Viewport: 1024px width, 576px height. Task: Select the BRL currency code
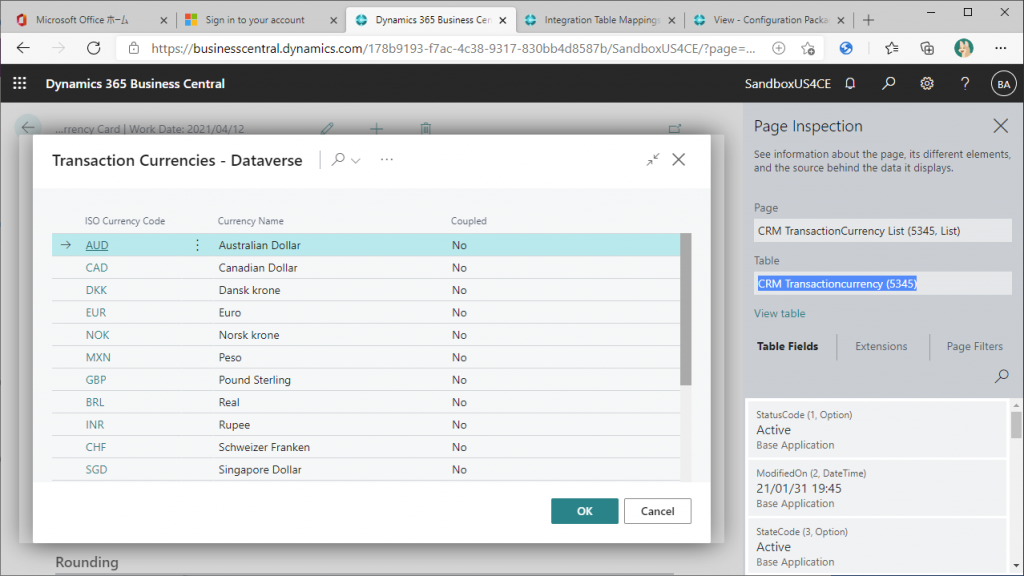(x=95, y=402)
